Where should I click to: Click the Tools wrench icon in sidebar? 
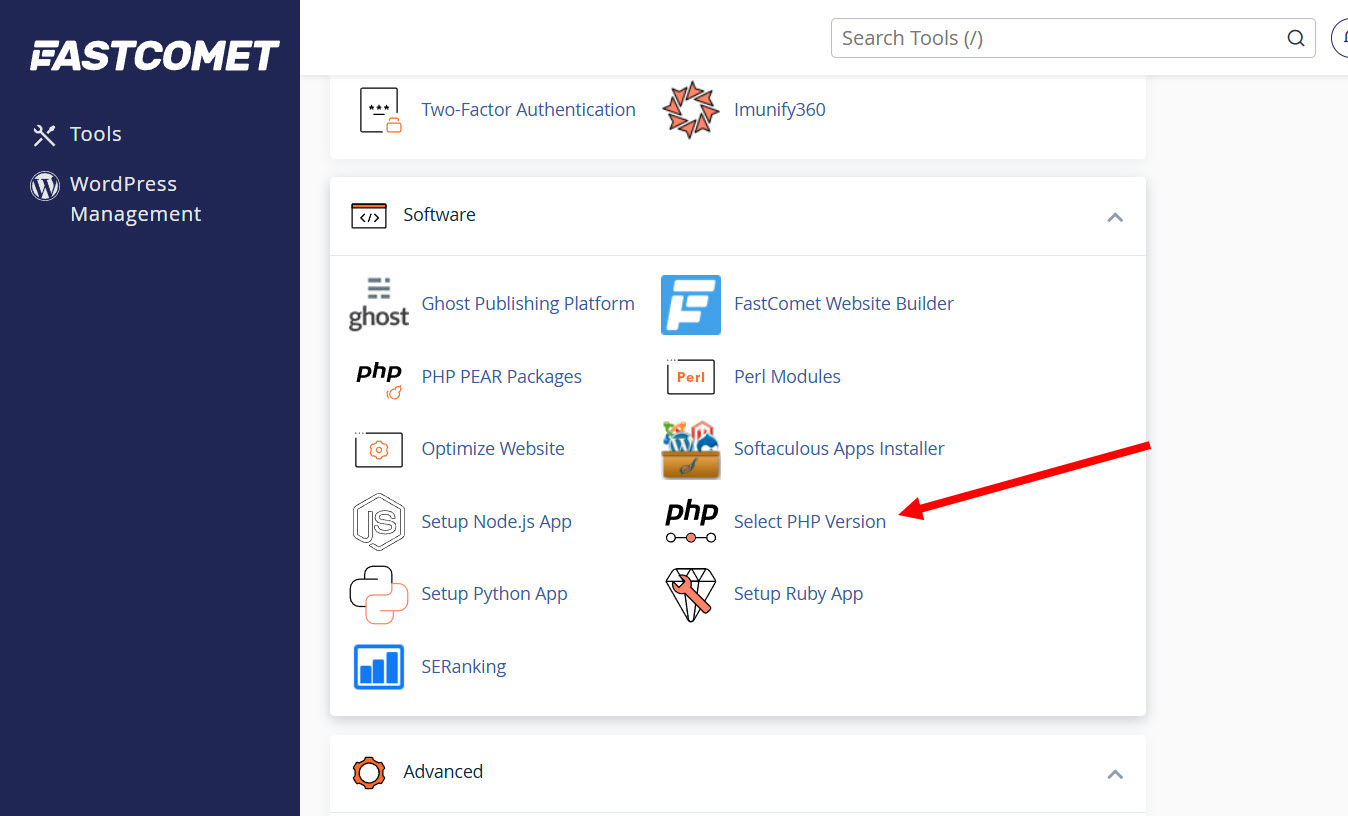pos(44,135)
